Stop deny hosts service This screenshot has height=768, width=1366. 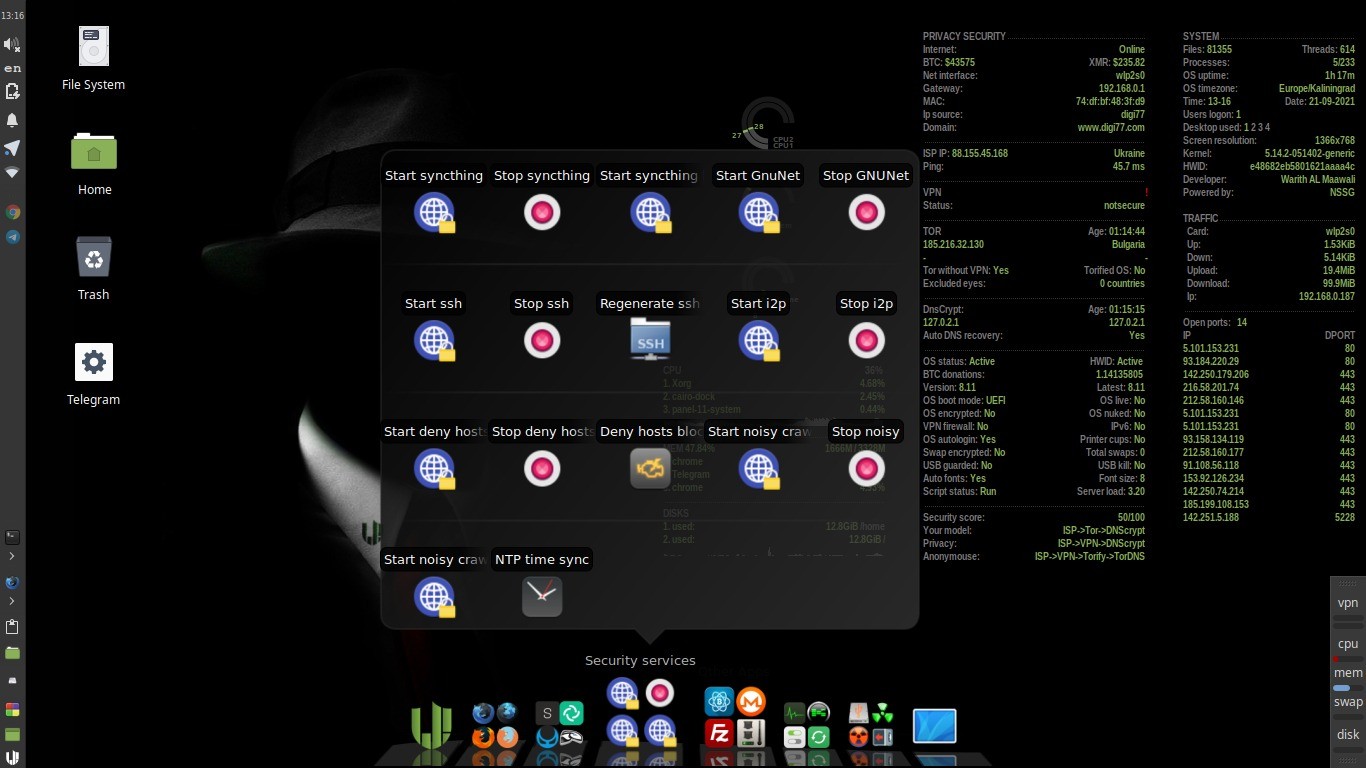[542, 468]
